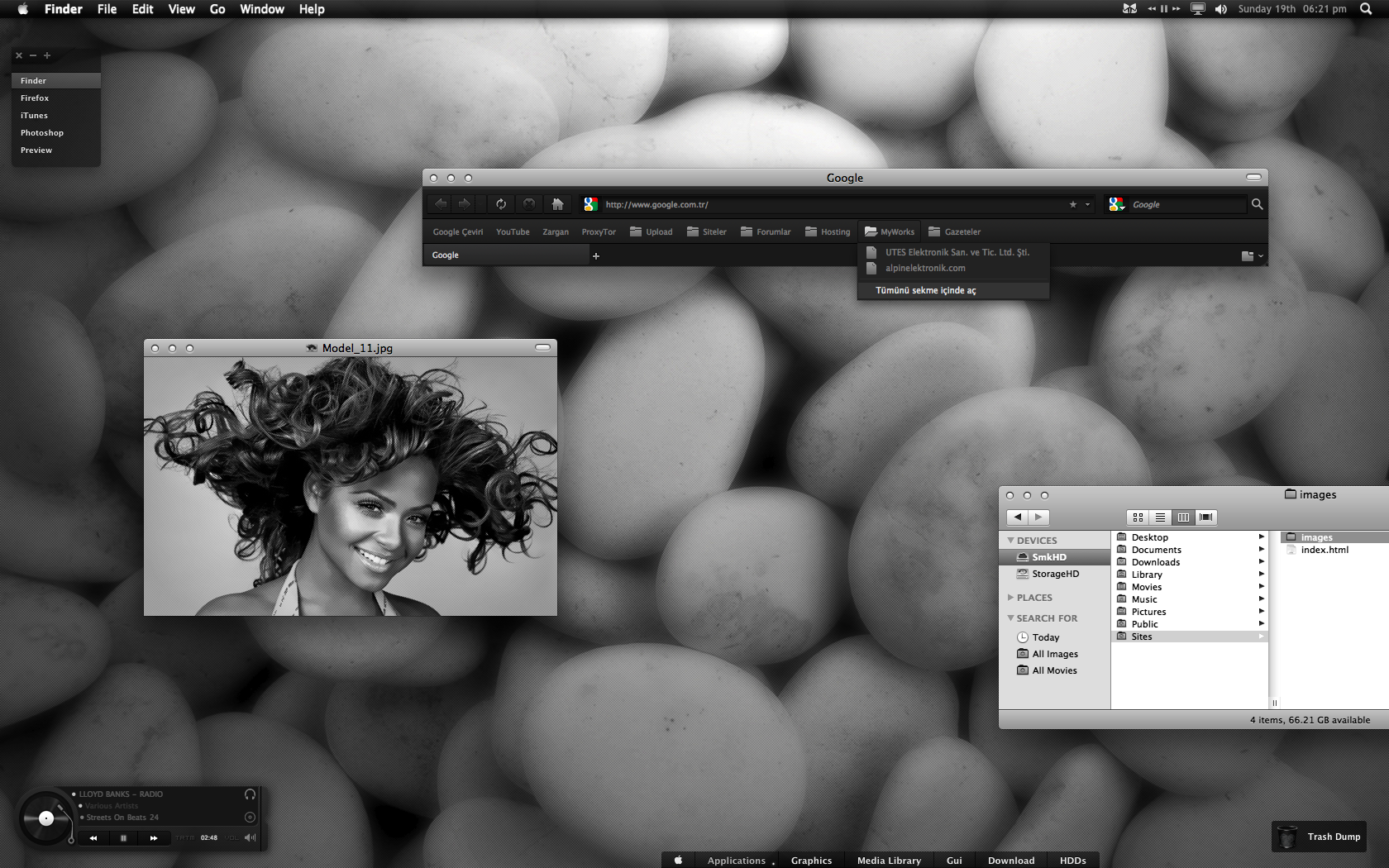Click the display icon in menu bar
1389x868 pixels.
[x=1197, y=9]
